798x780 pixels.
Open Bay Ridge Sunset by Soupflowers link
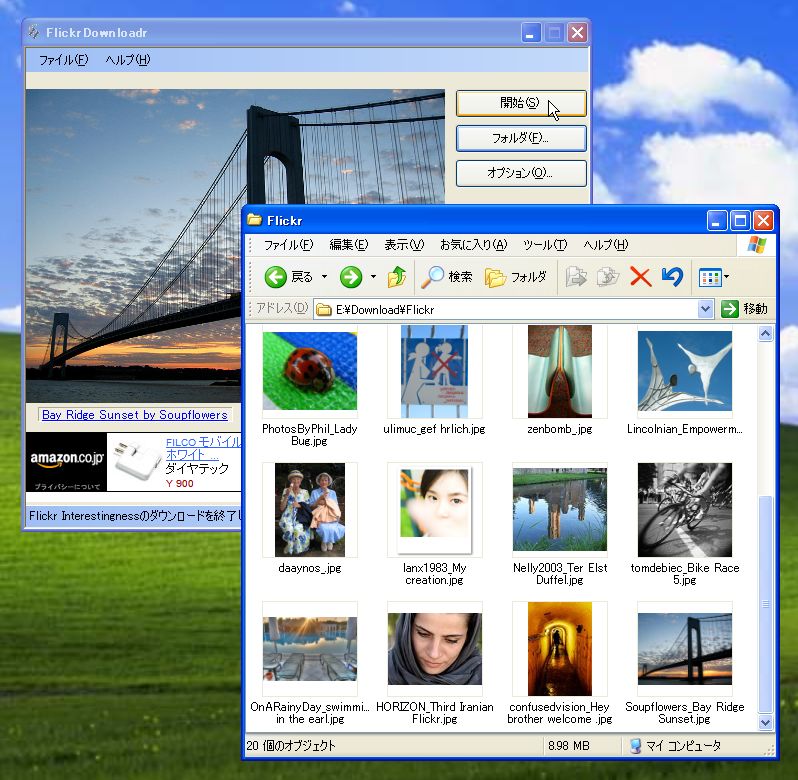point(135,415)
